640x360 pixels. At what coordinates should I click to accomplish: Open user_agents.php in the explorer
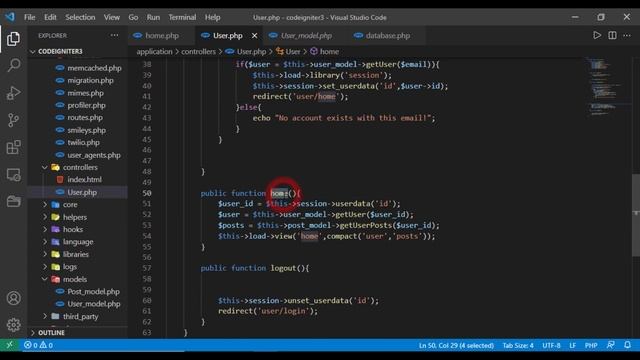click(x=93, y=155)
